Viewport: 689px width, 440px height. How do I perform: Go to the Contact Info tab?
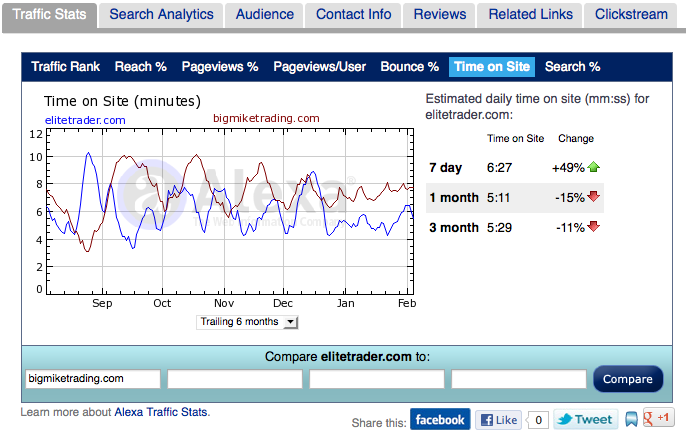pyautogui.click(x=353, y=15)
